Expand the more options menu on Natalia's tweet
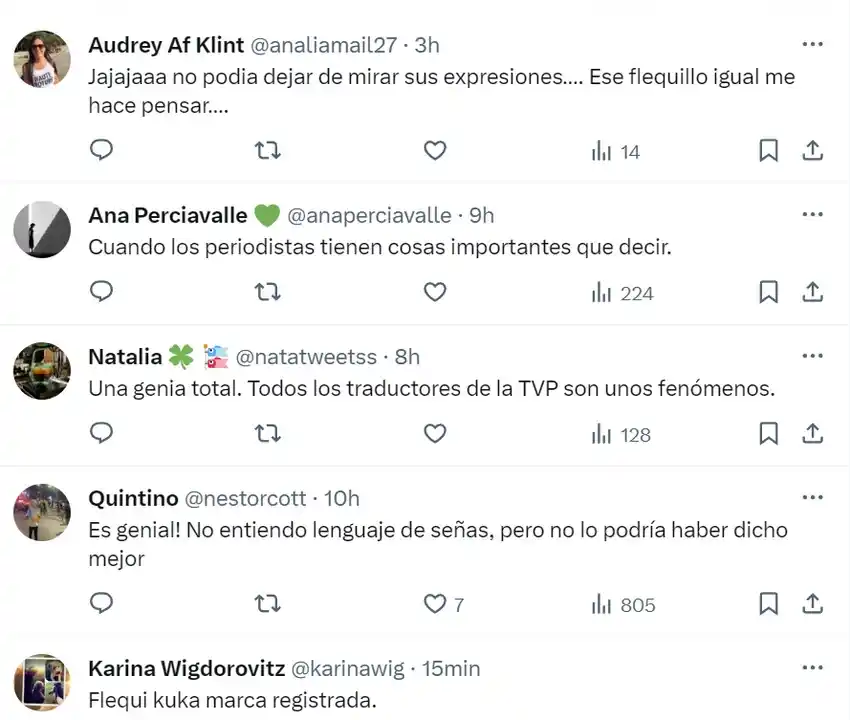The height and width of the screenshot is (720, 850). pyautogui.click(x=812, y=355)
